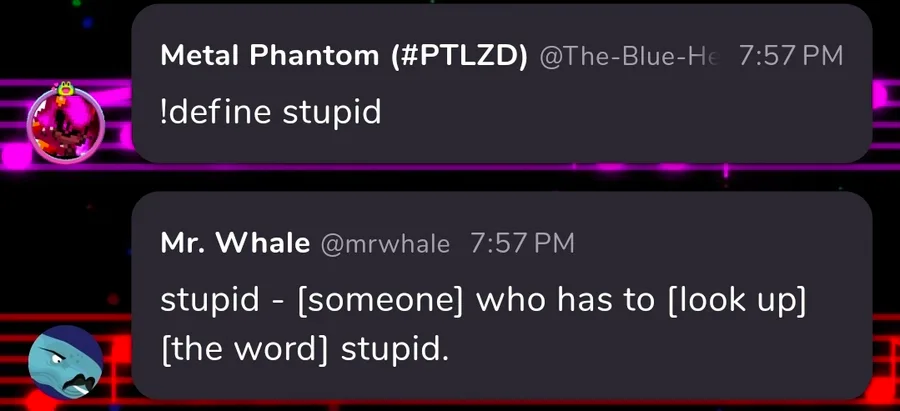Click the word 'stupid' starting Mr. Whale's reply

[210, 301]
